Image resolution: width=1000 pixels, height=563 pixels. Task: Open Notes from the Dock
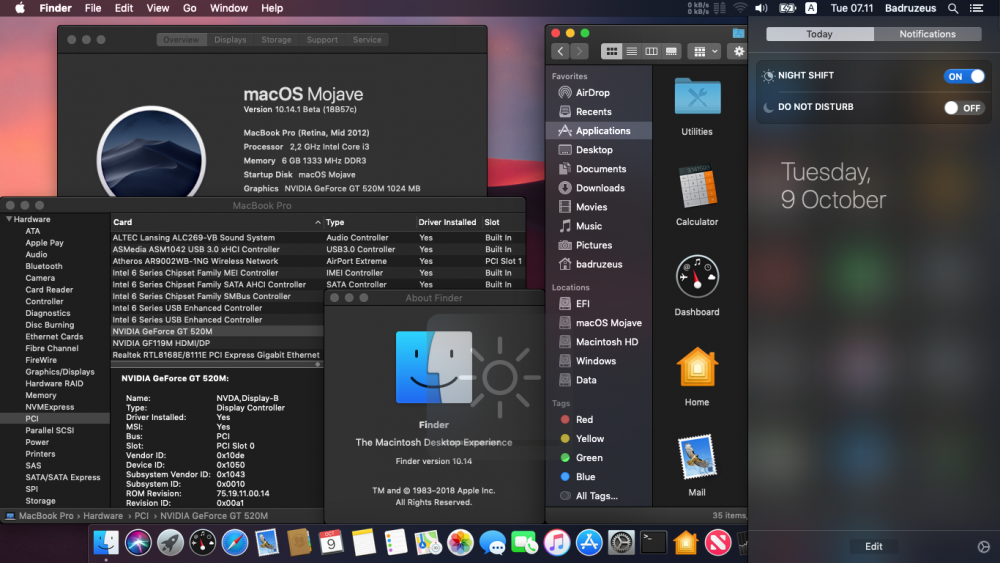point(364,543)
